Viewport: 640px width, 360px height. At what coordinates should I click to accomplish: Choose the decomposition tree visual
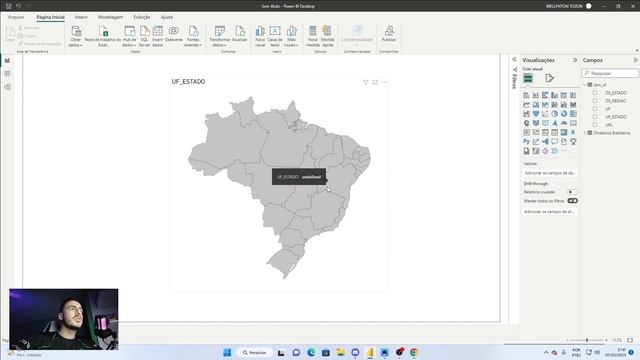tap(545, 142)
